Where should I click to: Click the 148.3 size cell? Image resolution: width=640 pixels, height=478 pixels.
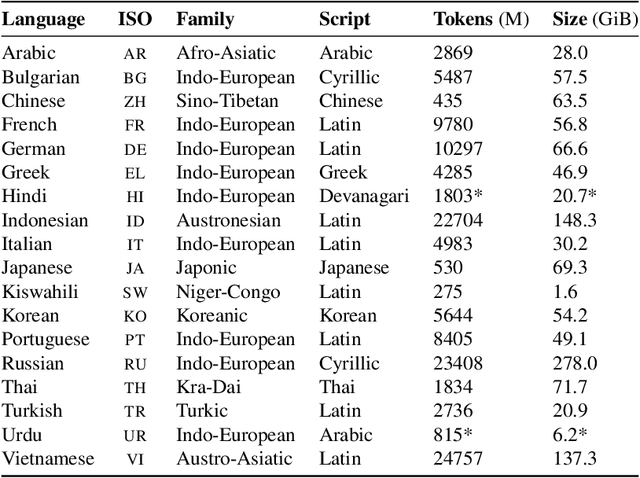coord(573,220)
